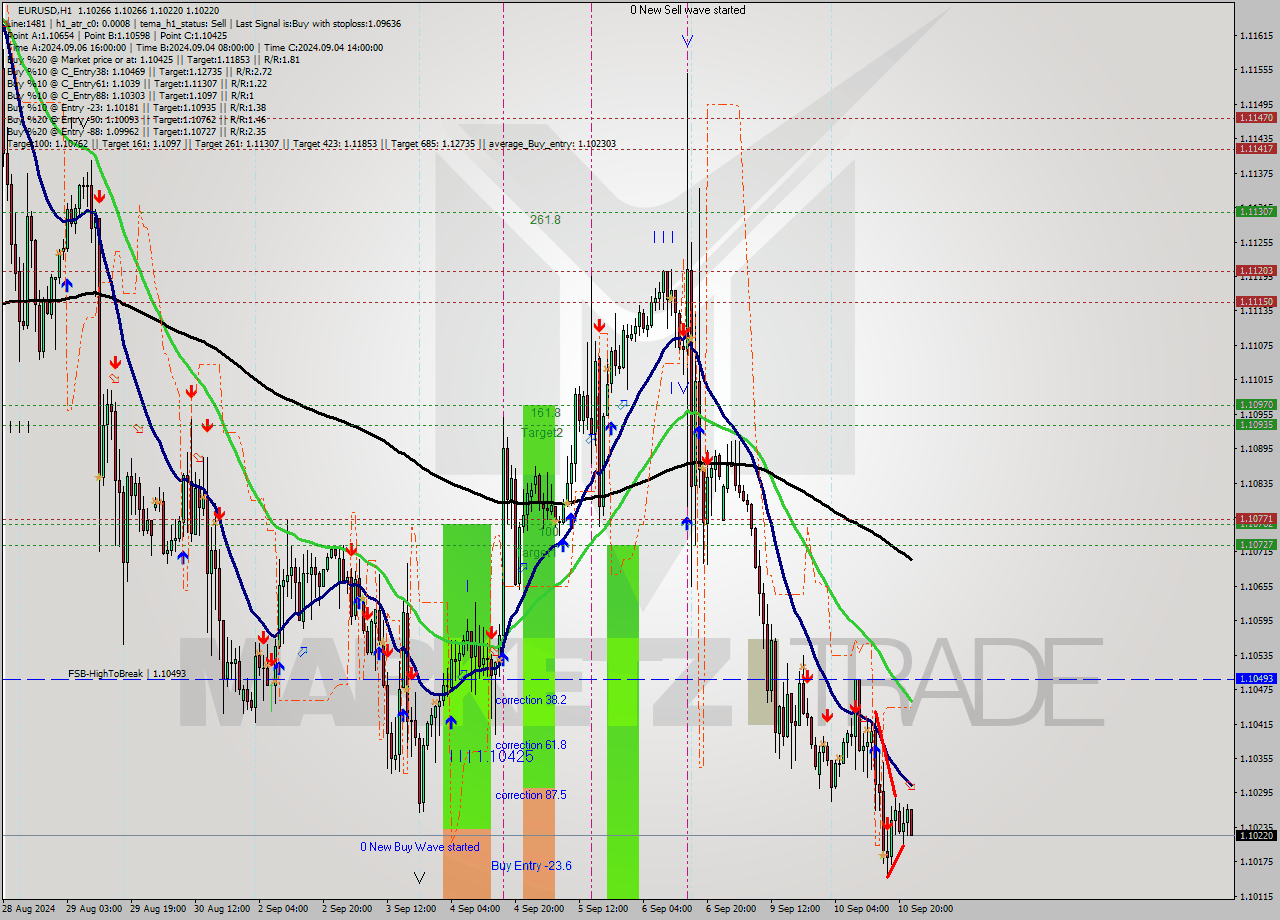Click the 'Time A:2024.09.06 16:00:00' line
The image size is (1280, 920).
point(65,47)
